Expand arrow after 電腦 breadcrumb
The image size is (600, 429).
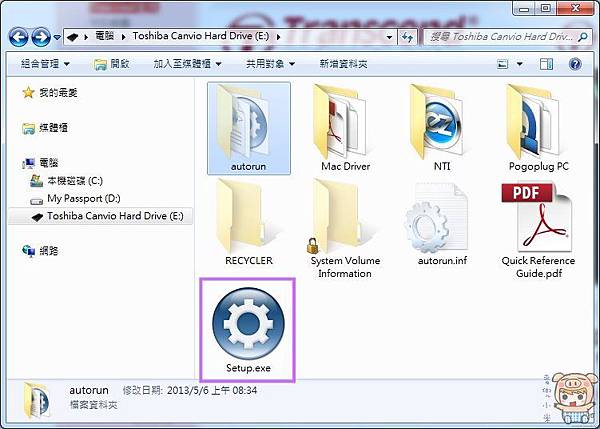click(x=123, y=37)
